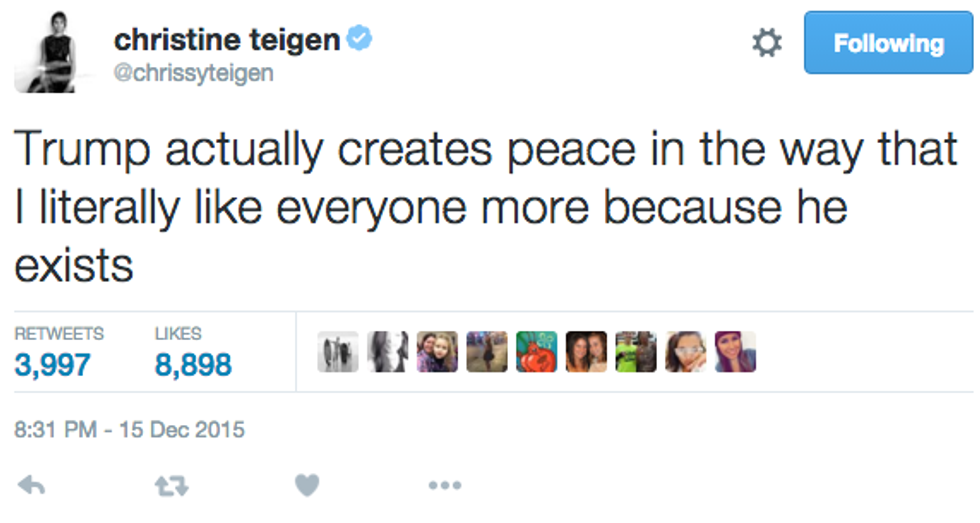
Task: Click the red cartoon crab avatar
Action: click(536, 352)
